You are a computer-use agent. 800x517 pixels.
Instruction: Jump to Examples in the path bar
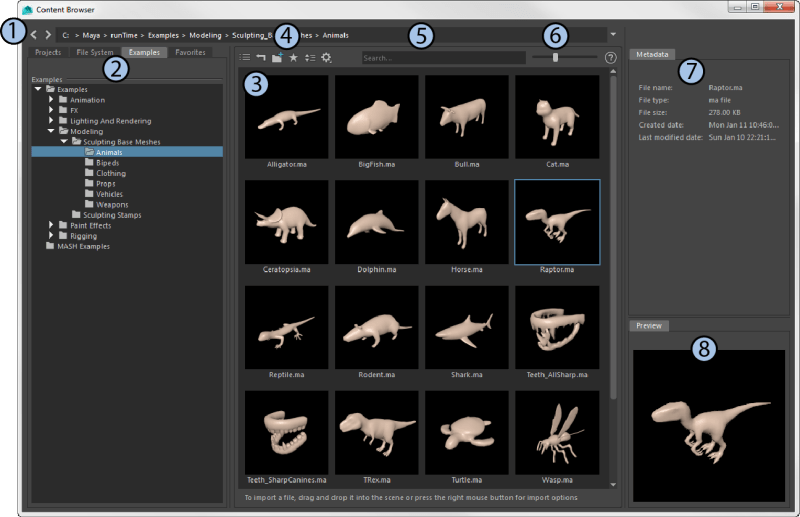tap(163, 35)
